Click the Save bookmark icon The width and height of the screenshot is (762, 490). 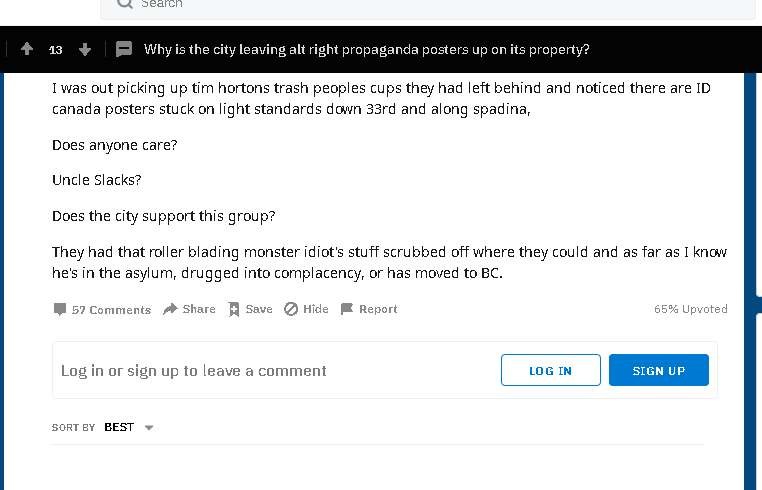click(234, 309)
